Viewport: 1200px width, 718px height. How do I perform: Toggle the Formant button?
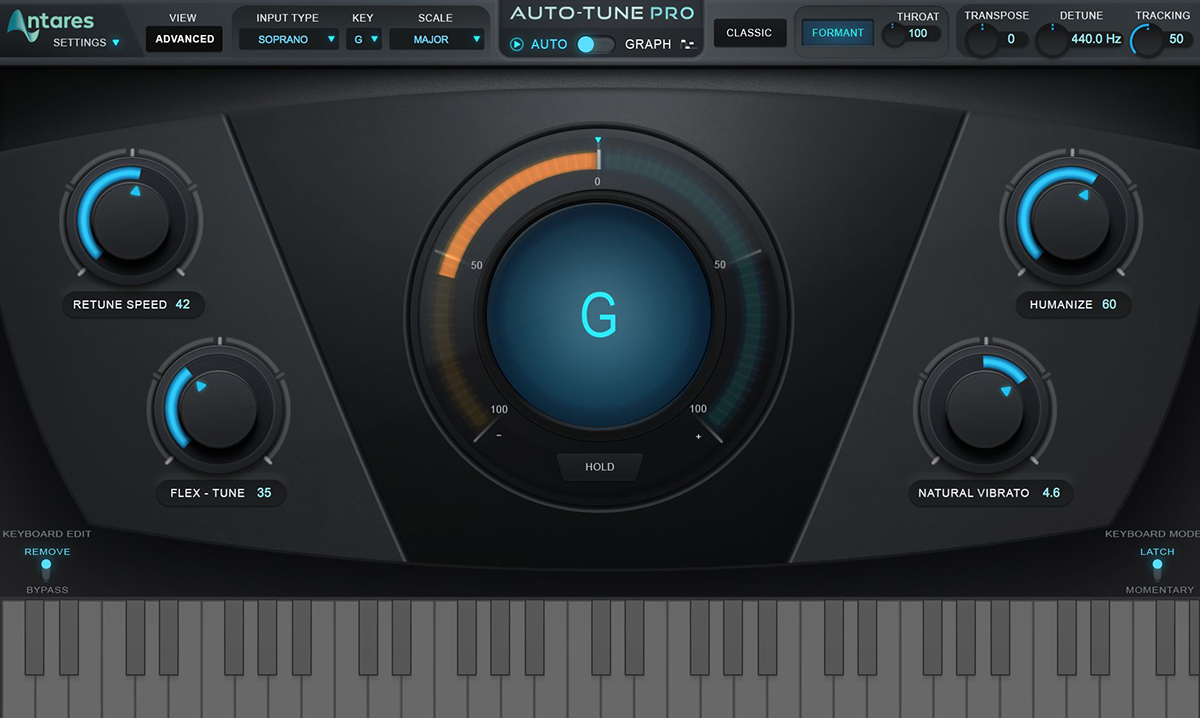838,33
